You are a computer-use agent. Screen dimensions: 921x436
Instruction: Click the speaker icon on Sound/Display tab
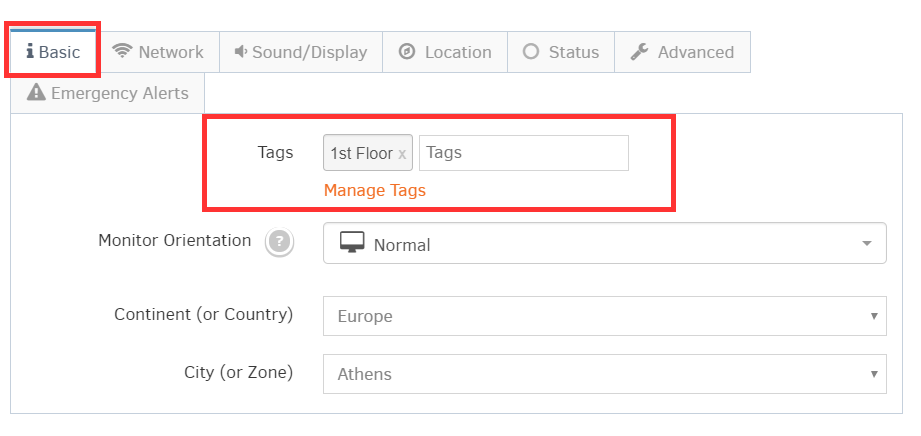point(241,52)
